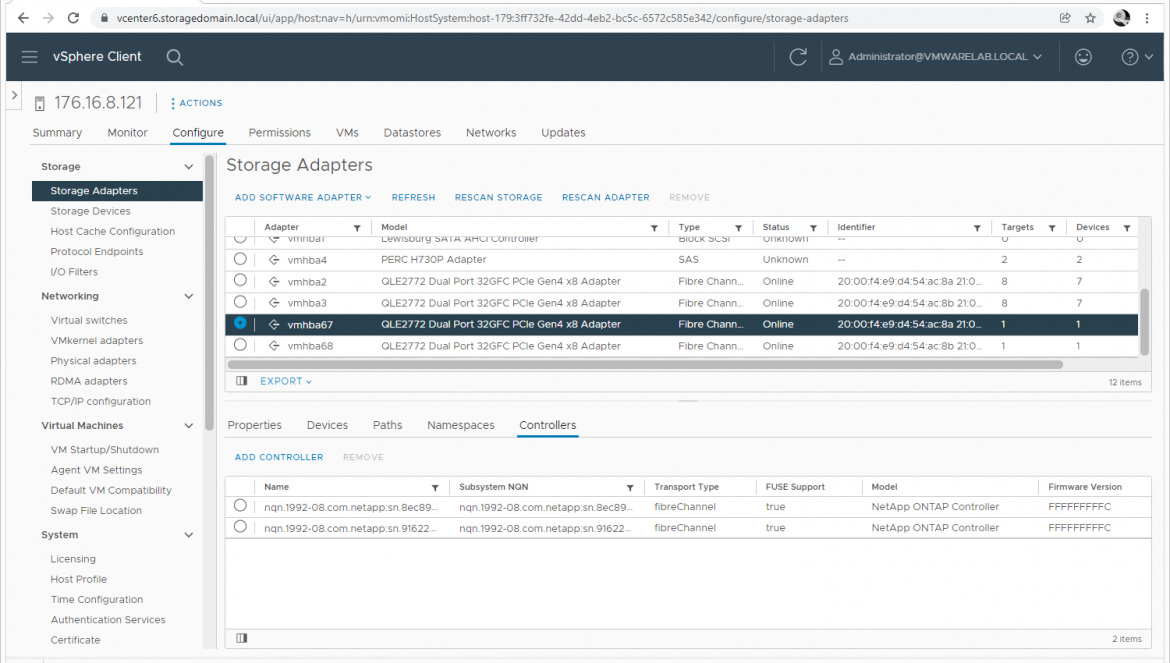Open the Add Software Adapter dropdown

pyautogui.click(x=303, y=198)
